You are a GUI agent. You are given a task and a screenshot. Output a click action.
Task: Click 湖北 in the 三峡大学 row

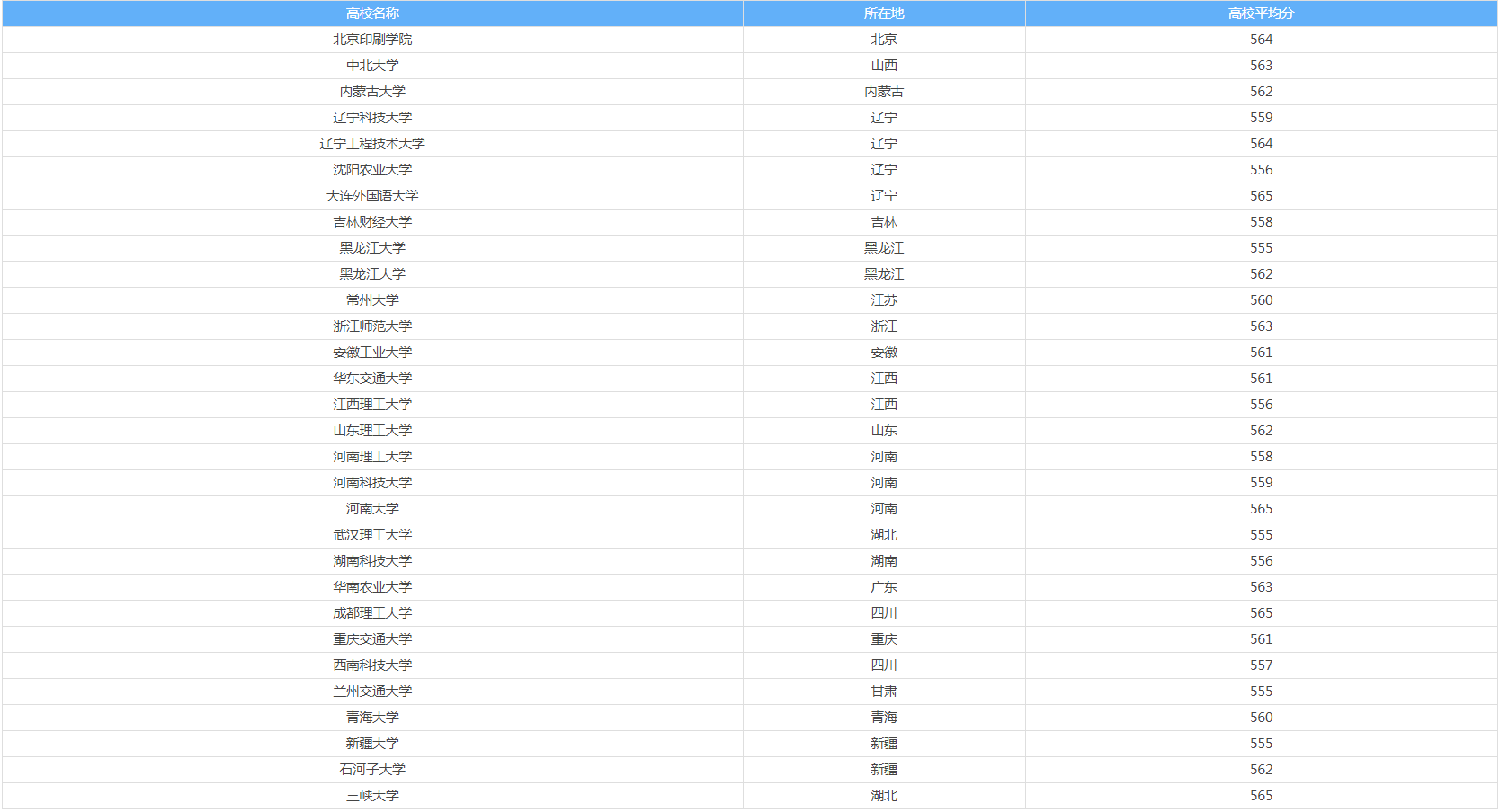(x=884, y=796)
